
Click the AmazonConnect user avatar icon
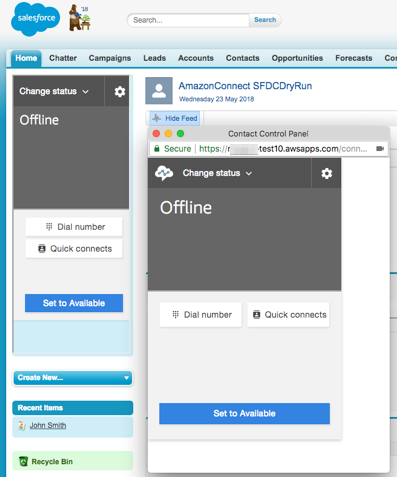pyautogui.click(x=159, y=91)
